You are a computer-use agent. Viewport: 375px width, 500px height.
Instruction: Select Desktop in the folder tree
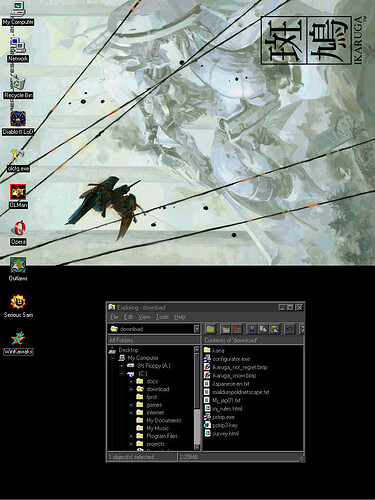[128, 350]
